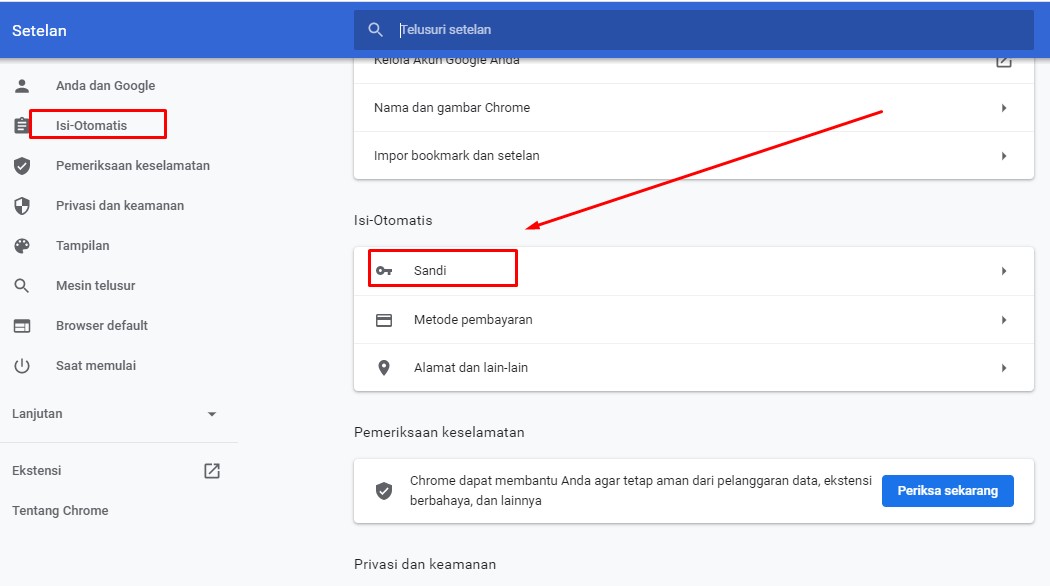
Task: Click the person icon beside Anda dan Google
Action: (22, 86)
